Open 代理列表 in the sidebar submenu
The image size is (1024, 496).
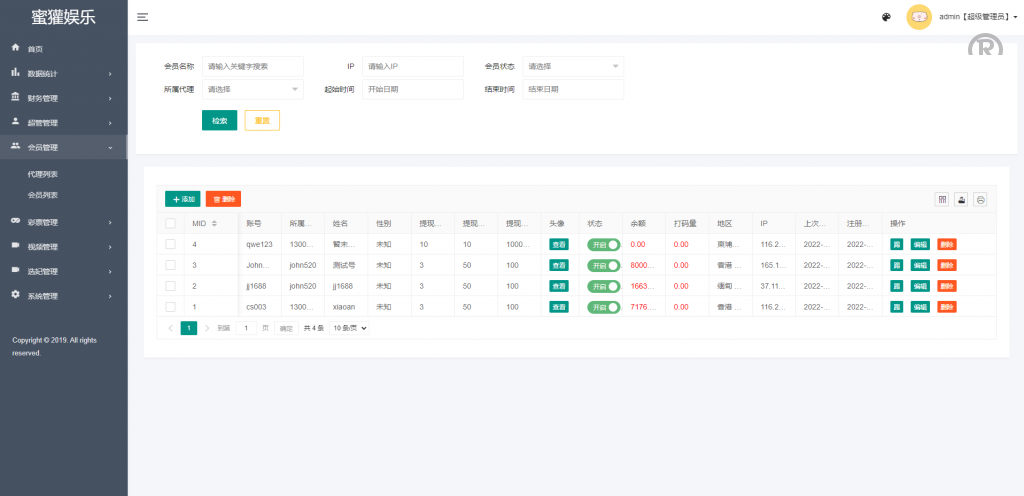tap(43, 174)
